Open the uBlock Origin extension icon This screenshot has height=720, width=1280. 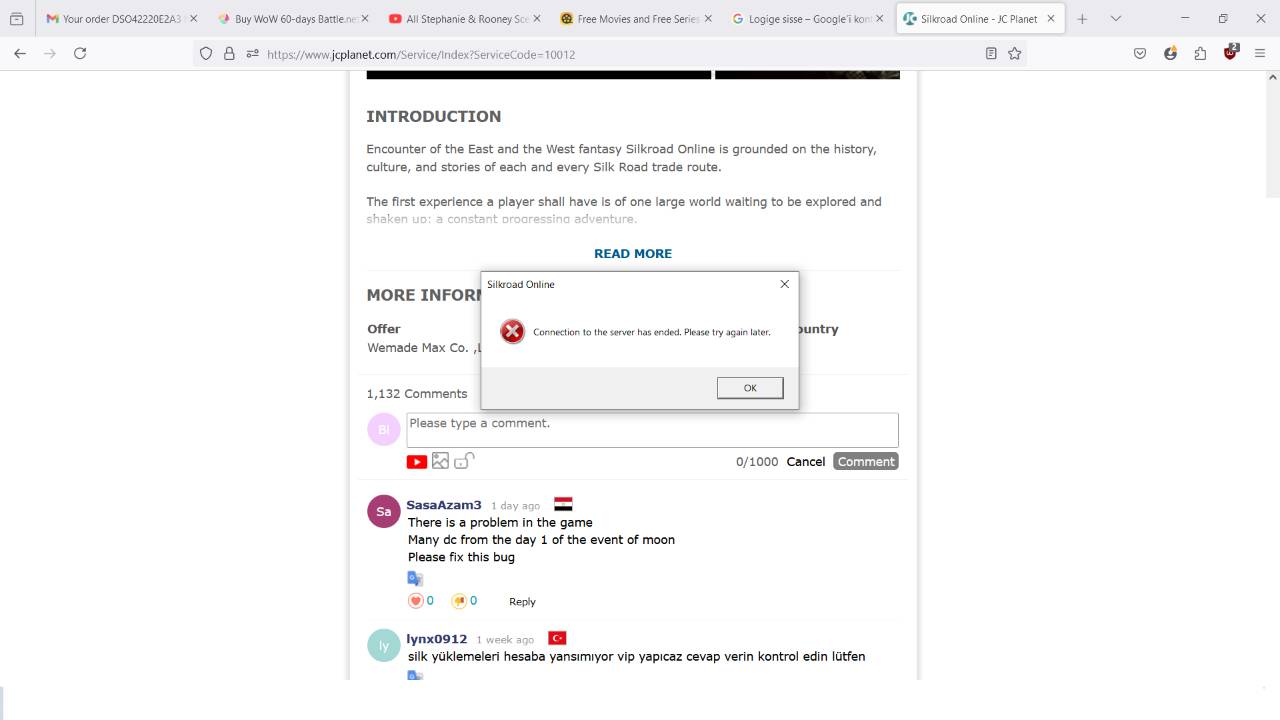click(x=1230, y=53)
